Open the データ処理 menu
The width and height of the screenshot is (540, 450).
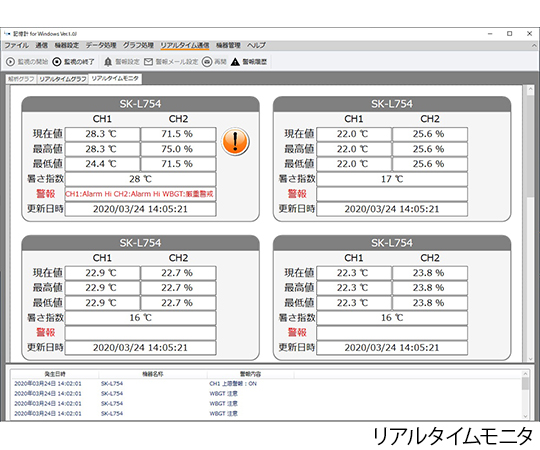click(101, 45)
